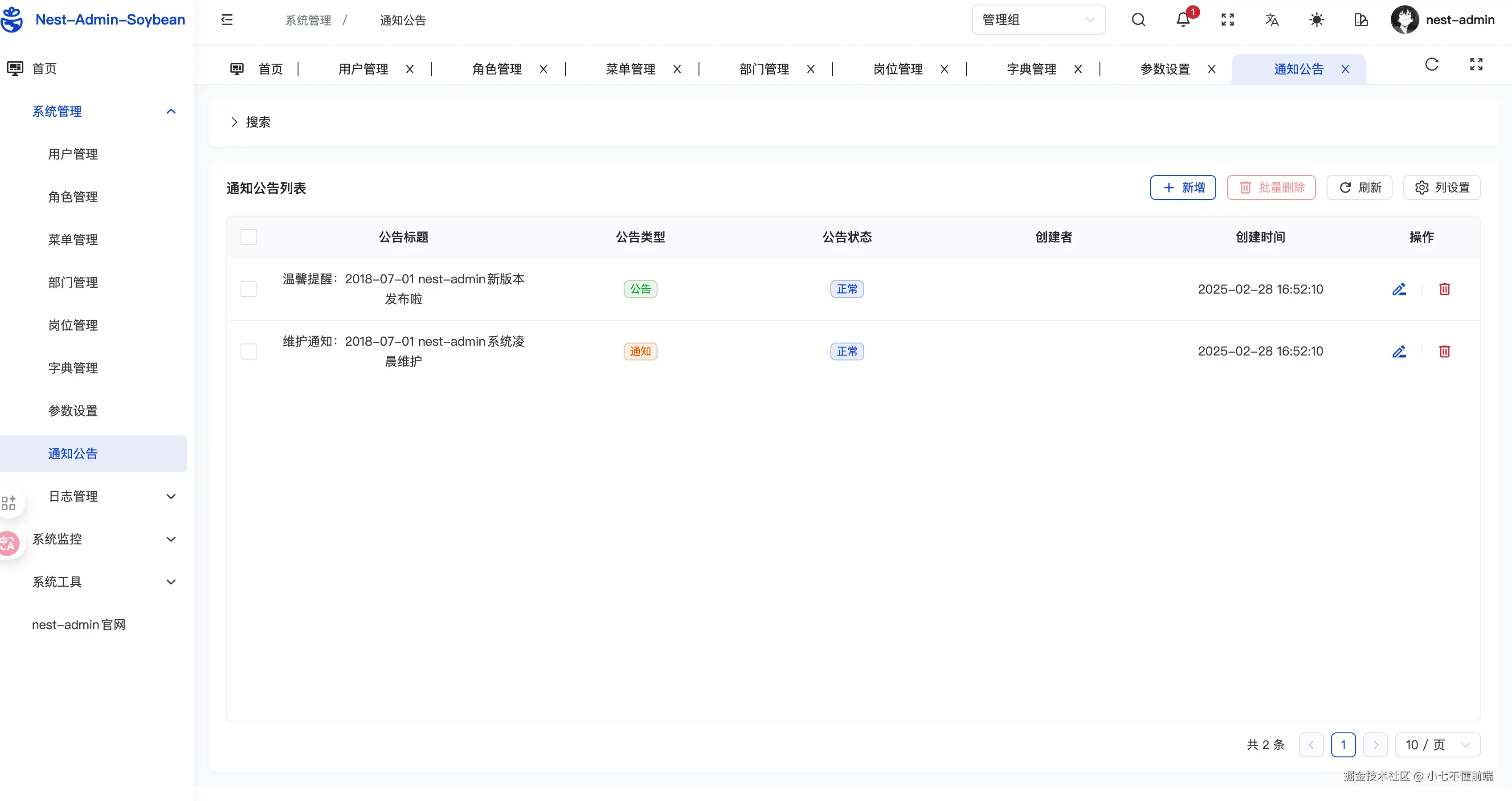Open the global search magnifier icon
Screen dimensions: 1512x801
click(x=1138, y=20)
